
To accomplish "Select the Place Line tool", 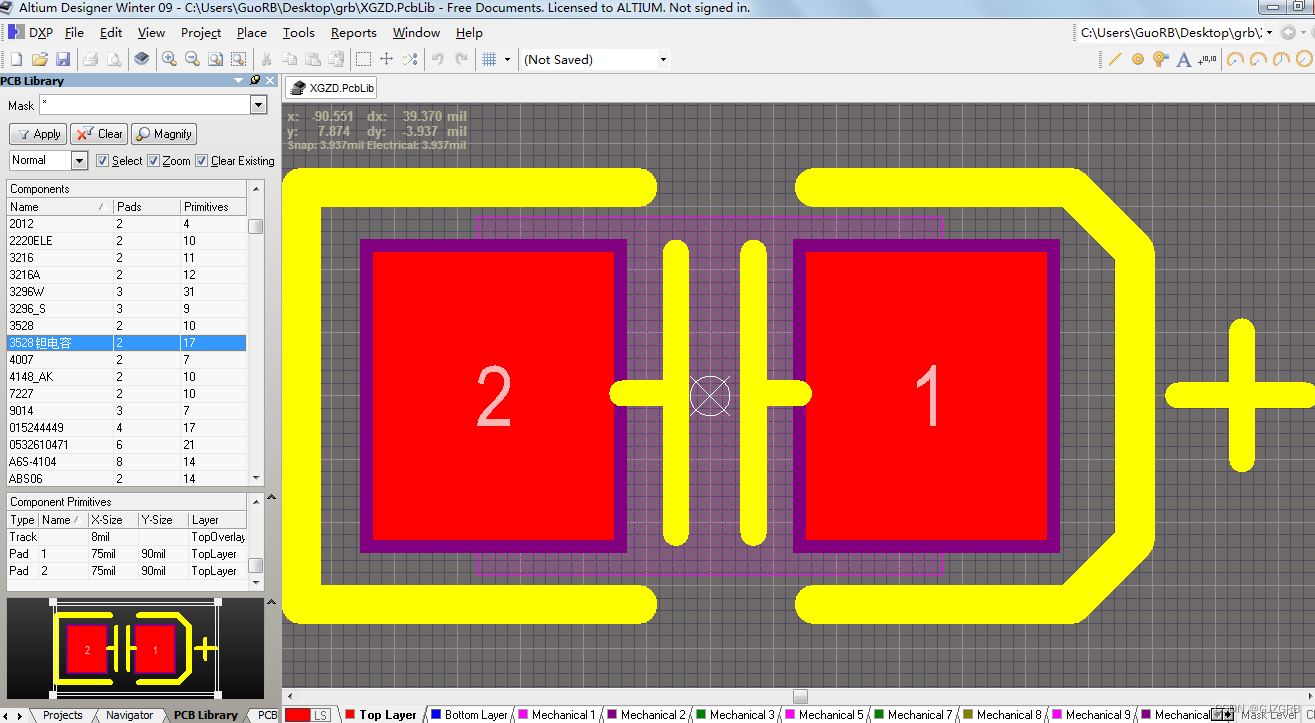I will click(1114, 58).
